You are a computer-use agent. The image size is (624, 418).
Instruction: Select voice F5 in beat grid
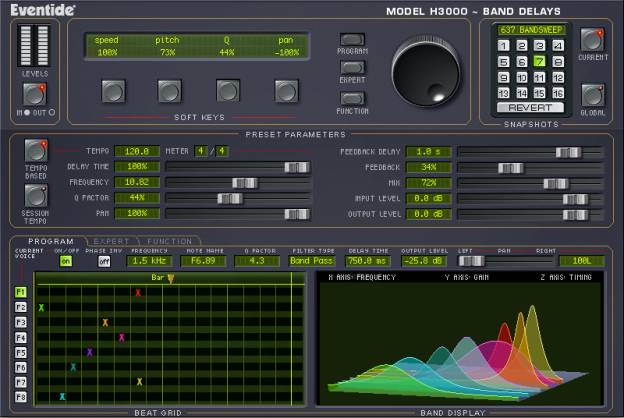pos(21,352)
